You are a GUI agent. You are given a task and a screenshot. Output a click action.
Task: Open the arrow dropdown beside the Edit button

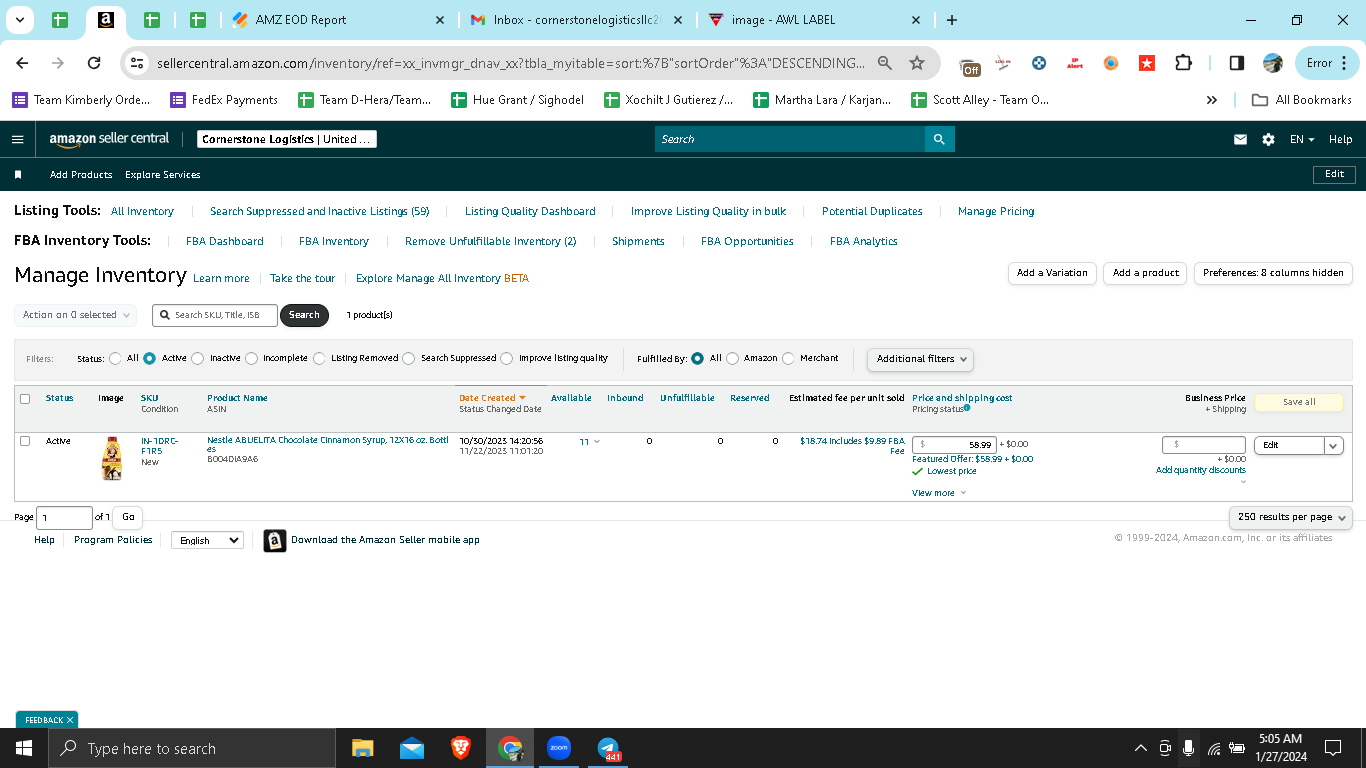tap(1334, 445)
